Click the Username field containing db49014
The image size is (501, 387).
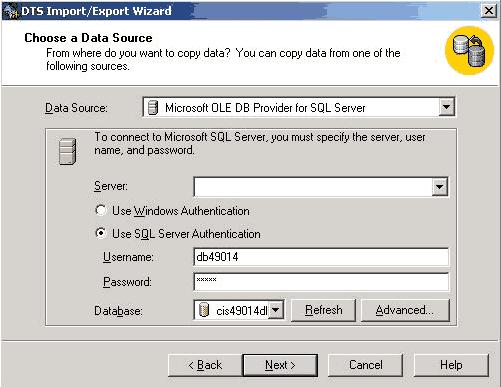[x=321, y=257]
